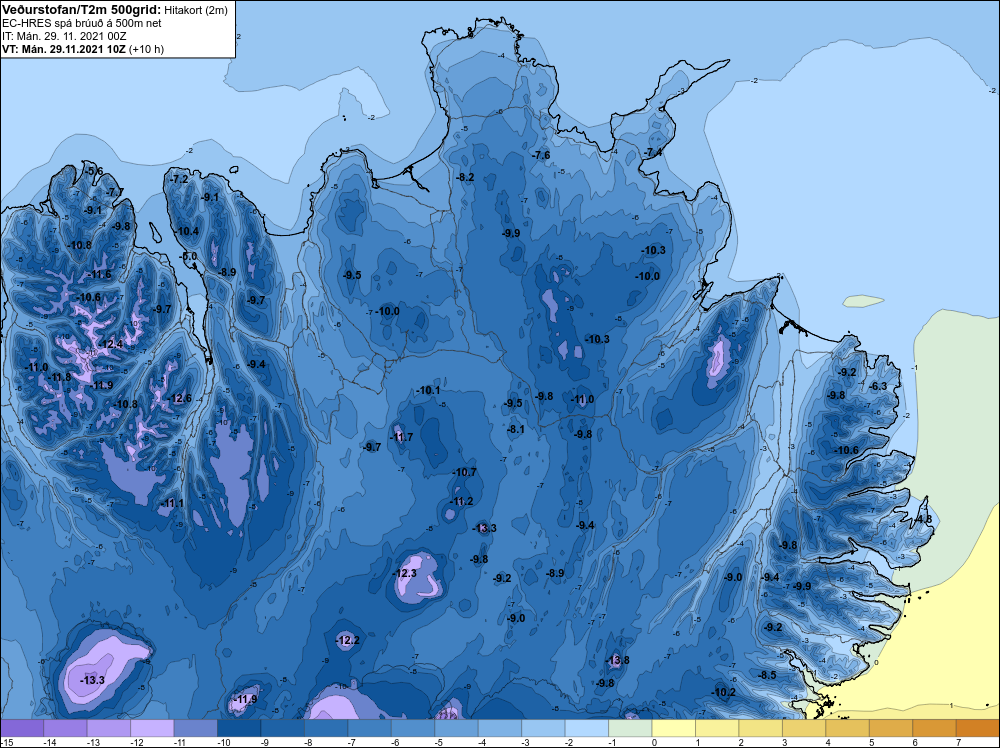Select the legend swatch labeled -3
This screenshot has width=1000, height=748.
[543, 728]
